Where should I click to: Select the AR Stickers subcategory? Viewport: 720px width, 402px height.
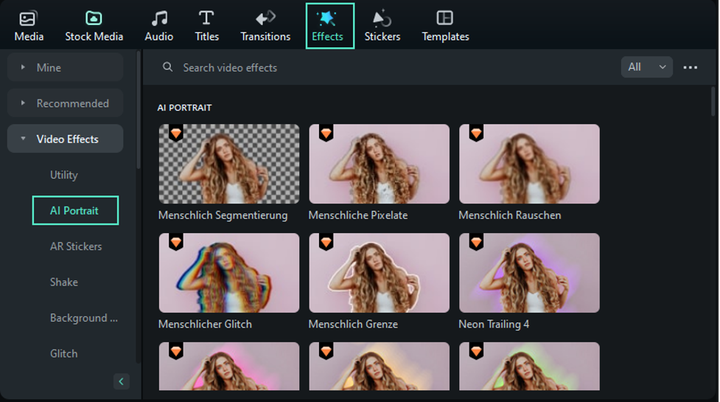[76, 246]
